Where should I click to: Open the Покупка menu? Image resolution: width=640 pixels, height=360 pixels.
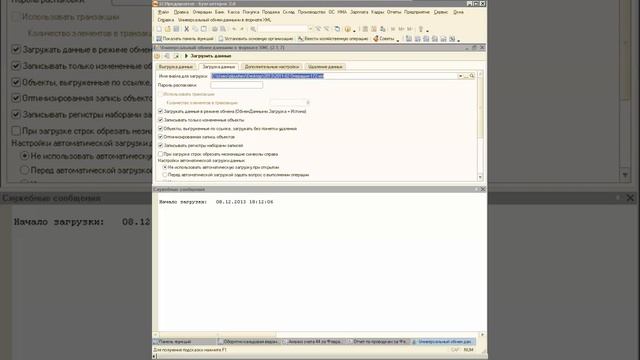[251, 12]
